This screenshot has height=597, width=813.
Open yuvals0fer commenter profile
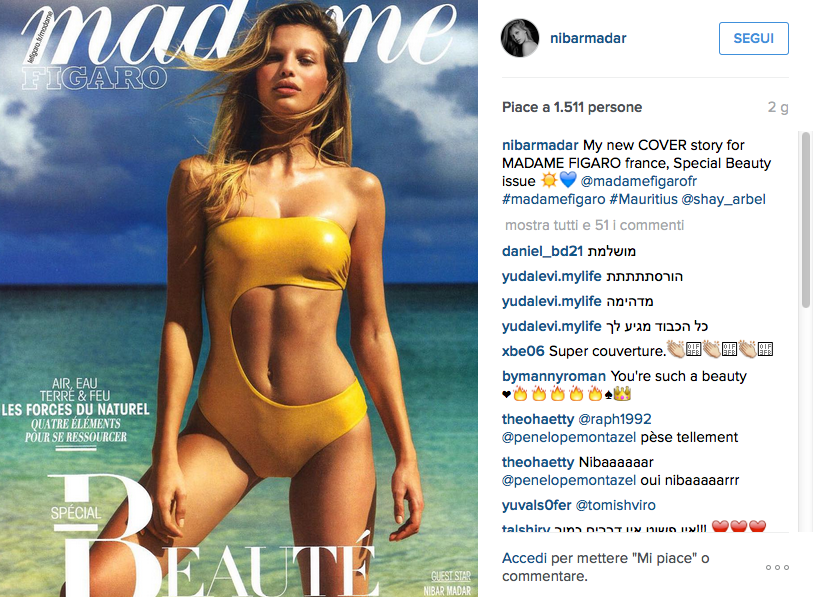coord(537,505)
